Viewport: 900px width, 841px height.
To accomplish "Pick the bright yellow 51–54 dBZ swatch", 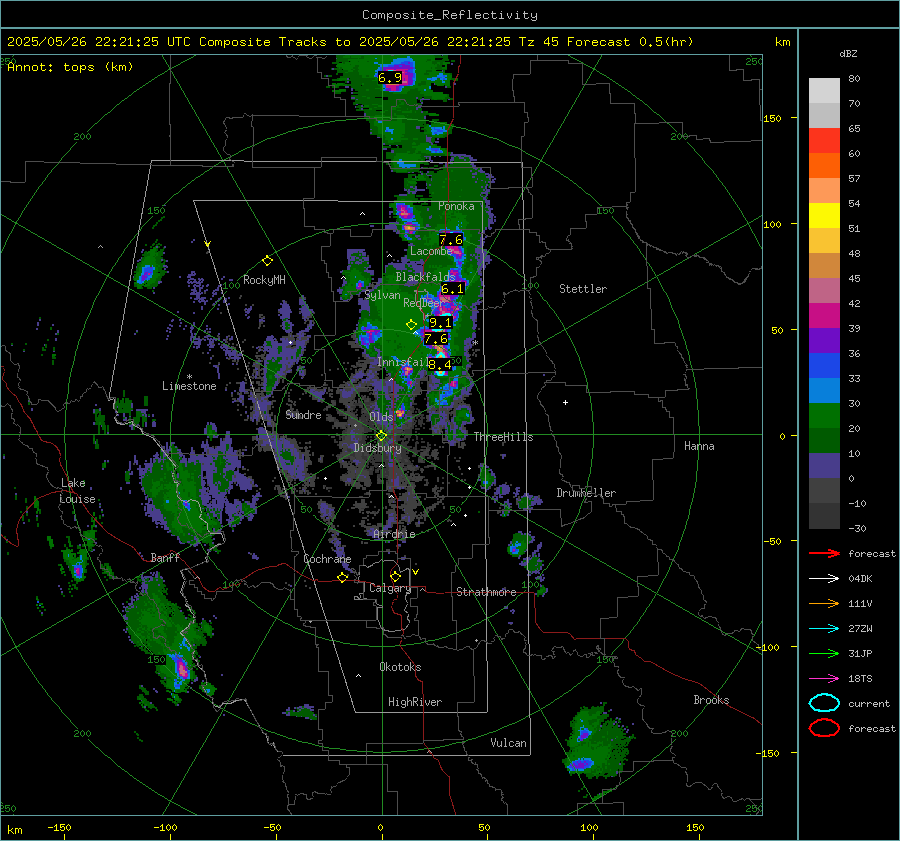I will [x=824, y=216].
